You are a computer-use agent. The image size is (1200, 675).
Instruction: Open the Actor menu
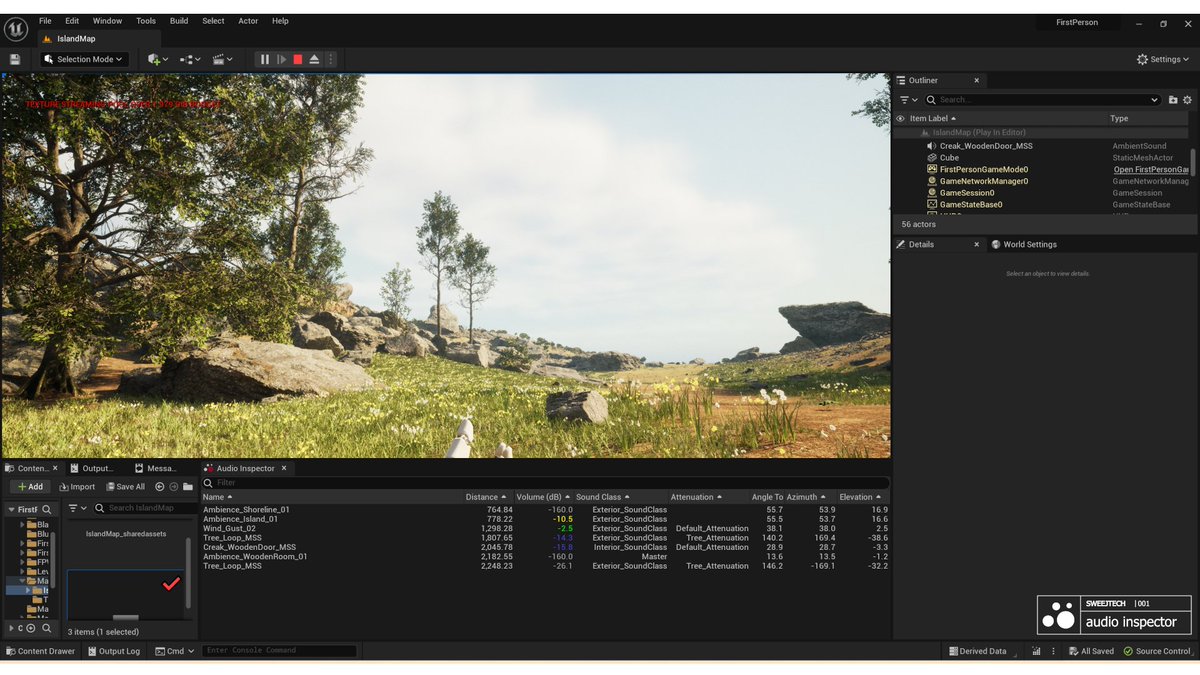click(248, 21)
